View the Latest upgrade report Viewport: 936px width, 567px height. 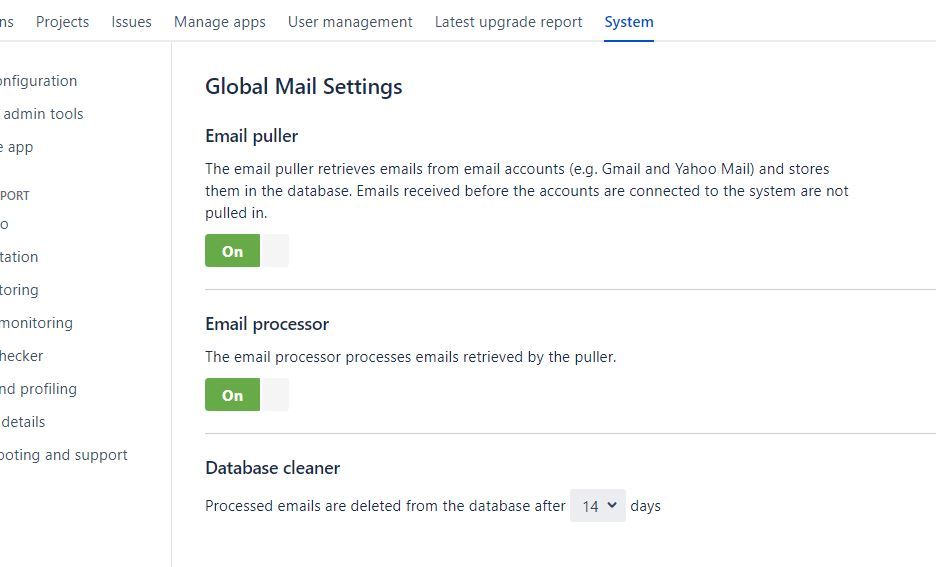pos(508,22)
